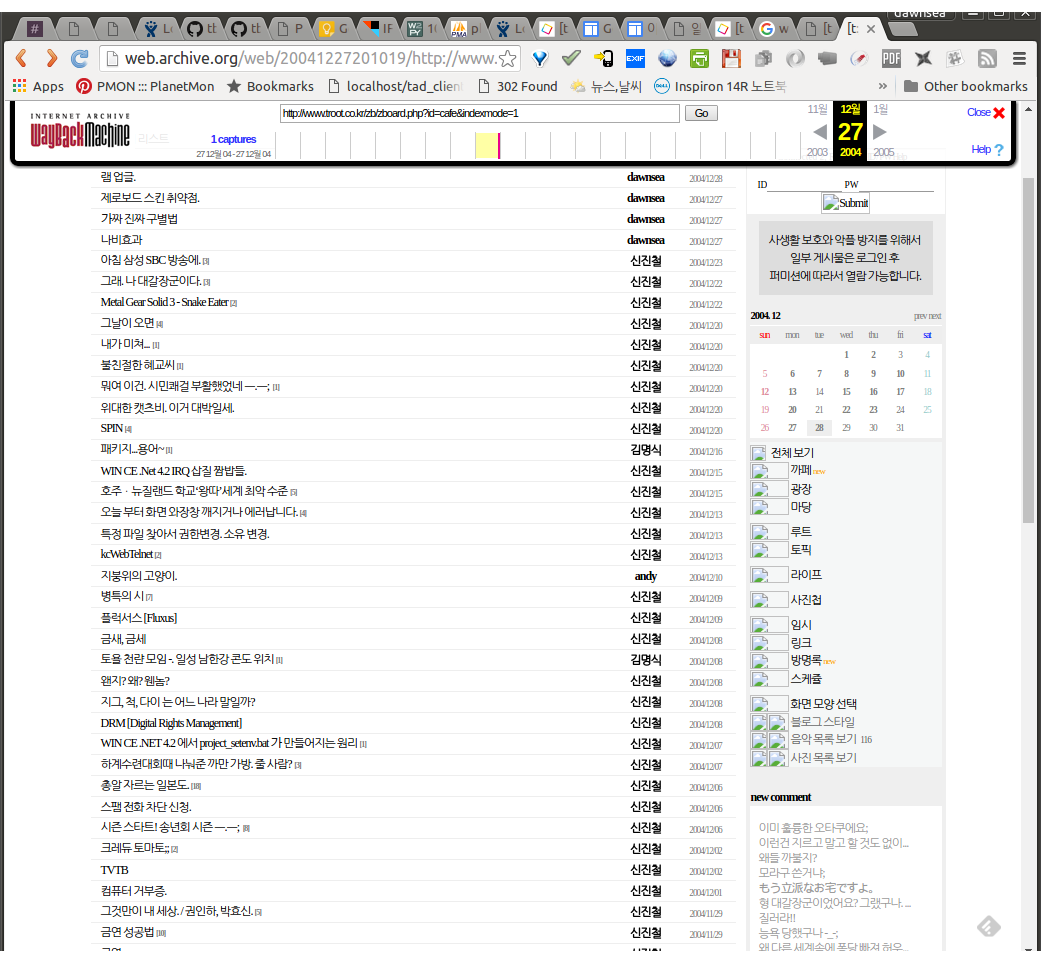Open the Bookmarks star folder

(x=270, y=86)
